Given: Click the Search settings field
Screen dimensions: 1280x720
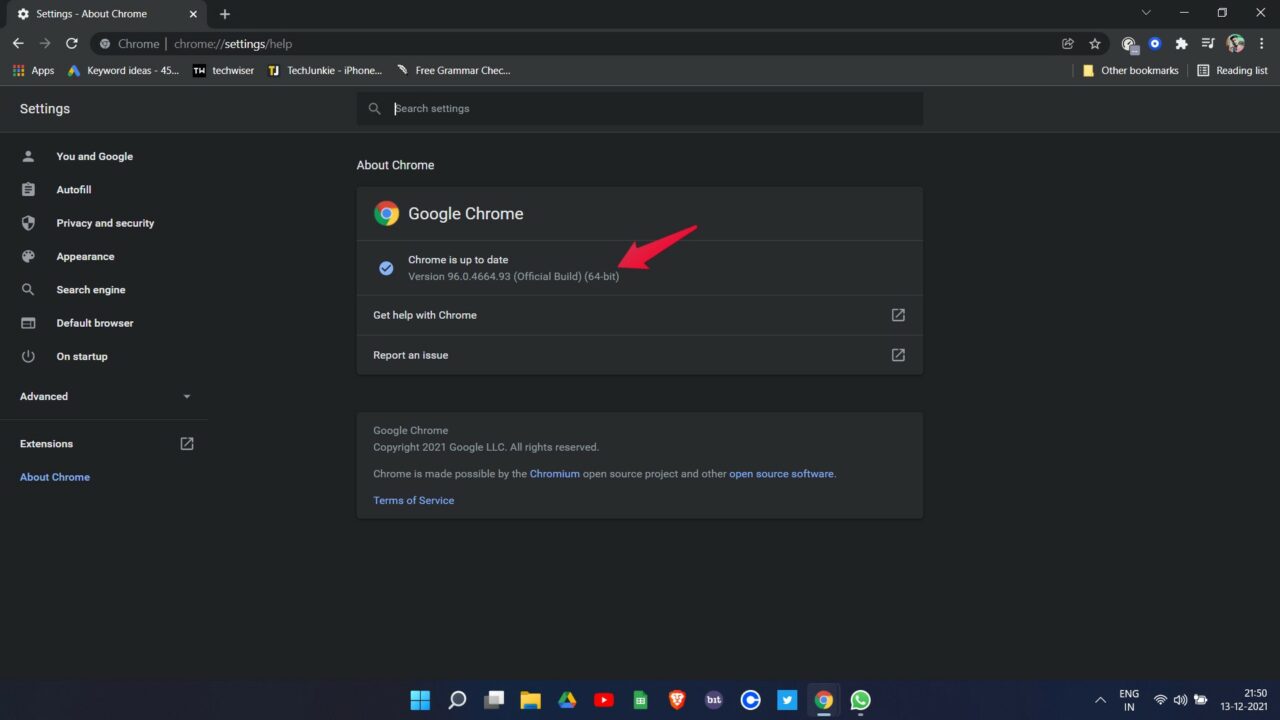Looking at the screenshot, I should pos(640,108).
